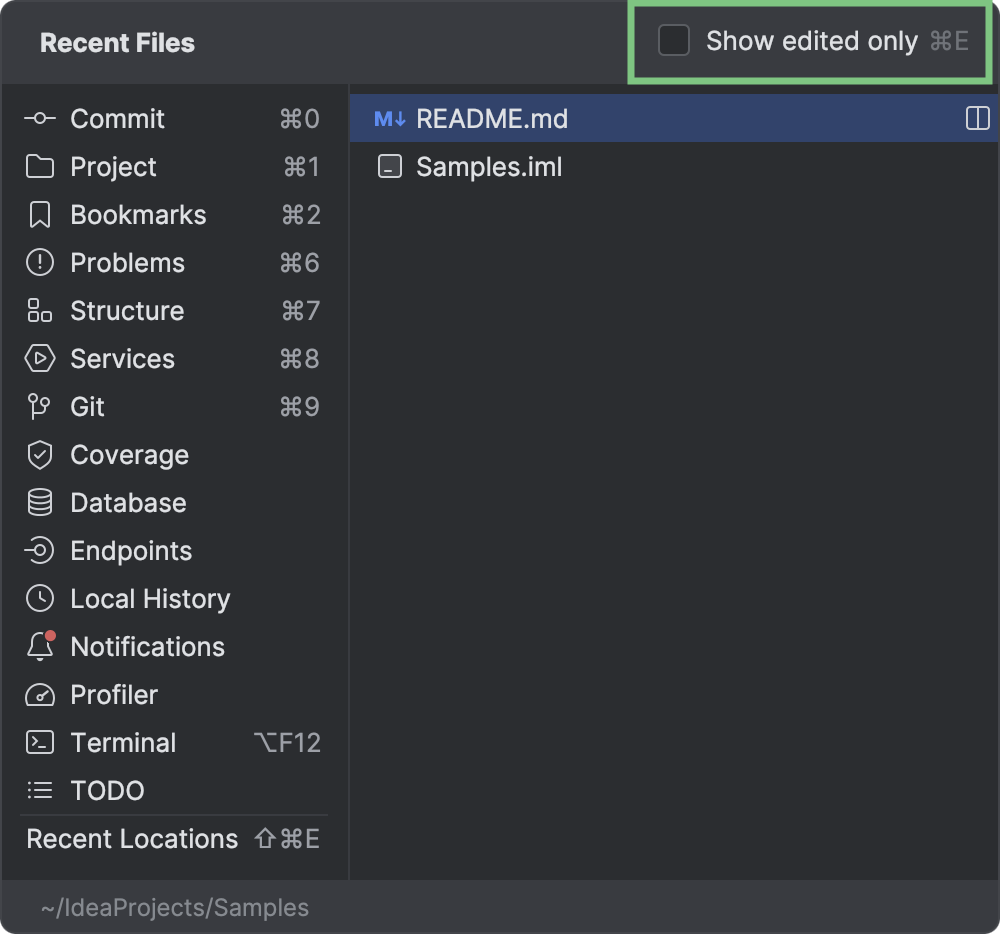The image size is (1000, 934).
Task: Enable the Show edited only checkbox
Action: coord(674,41)
